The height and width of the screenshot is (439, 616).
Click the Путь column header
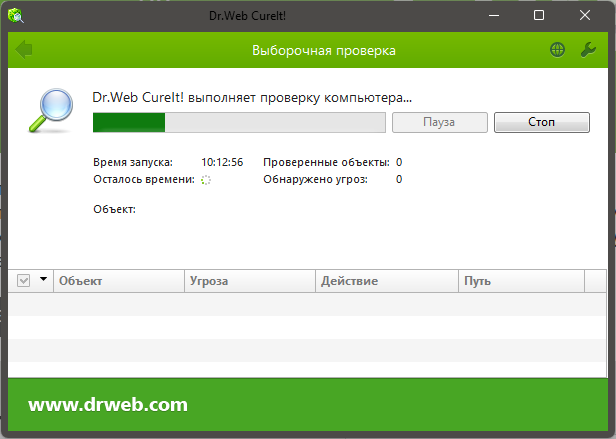(530, 281)
